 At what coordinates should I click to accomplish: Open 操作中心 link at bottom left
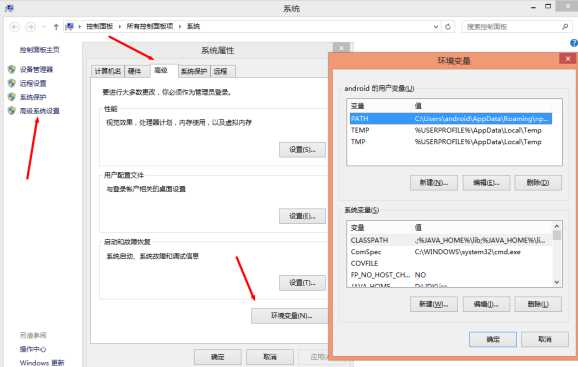[x=33, y=349]
